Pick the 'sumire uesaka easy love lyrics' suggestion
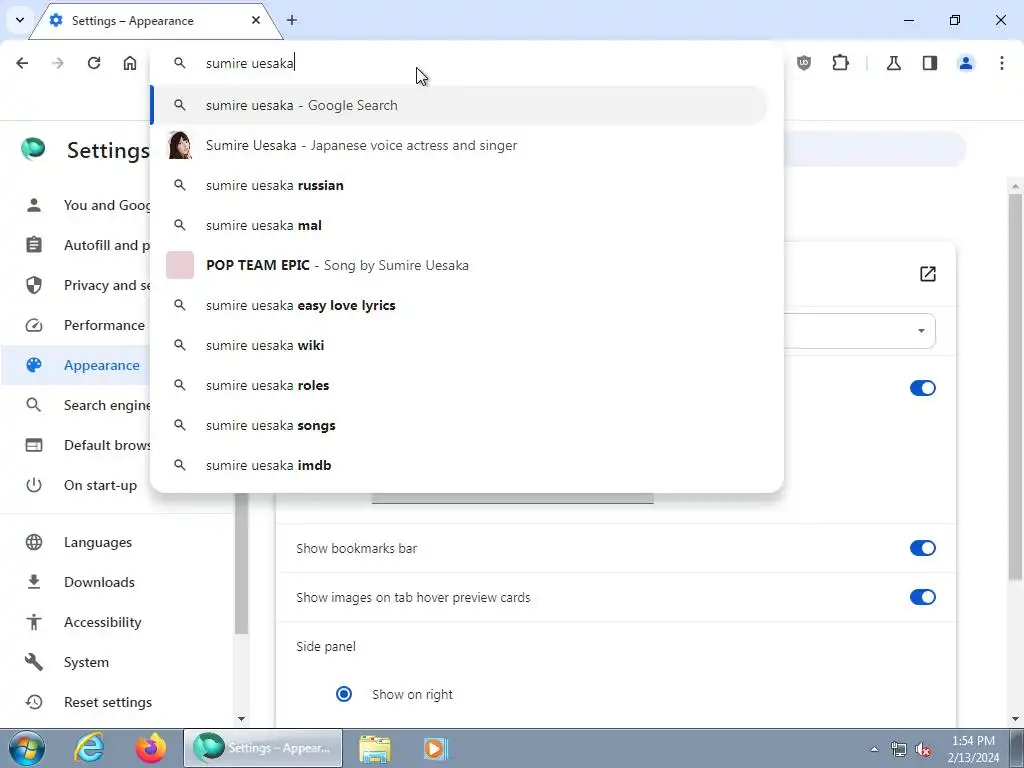This screenshot has height=768, width=1024. (460, 305)
